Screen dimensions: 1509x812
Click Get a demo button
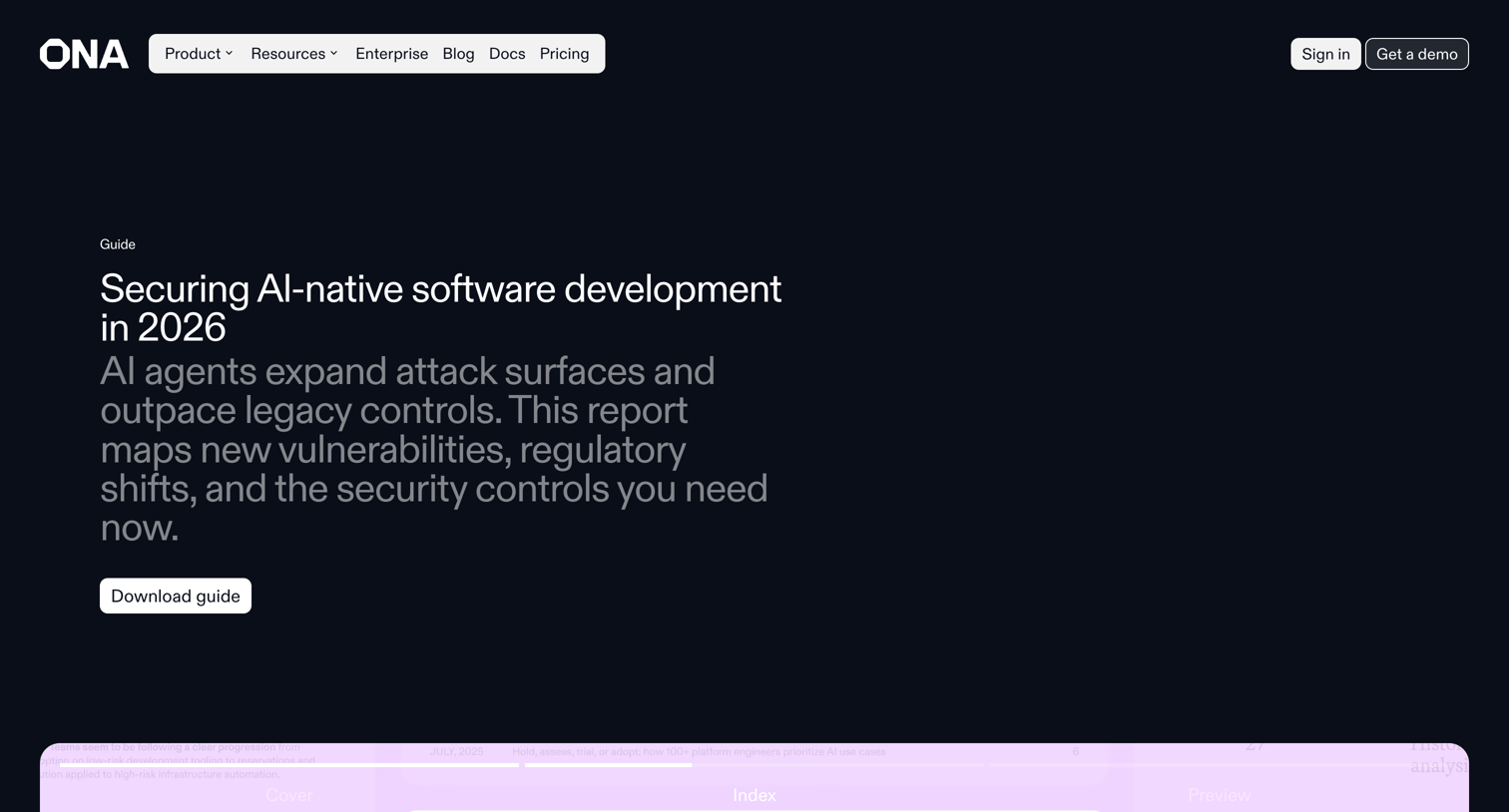coord(1416,54)
